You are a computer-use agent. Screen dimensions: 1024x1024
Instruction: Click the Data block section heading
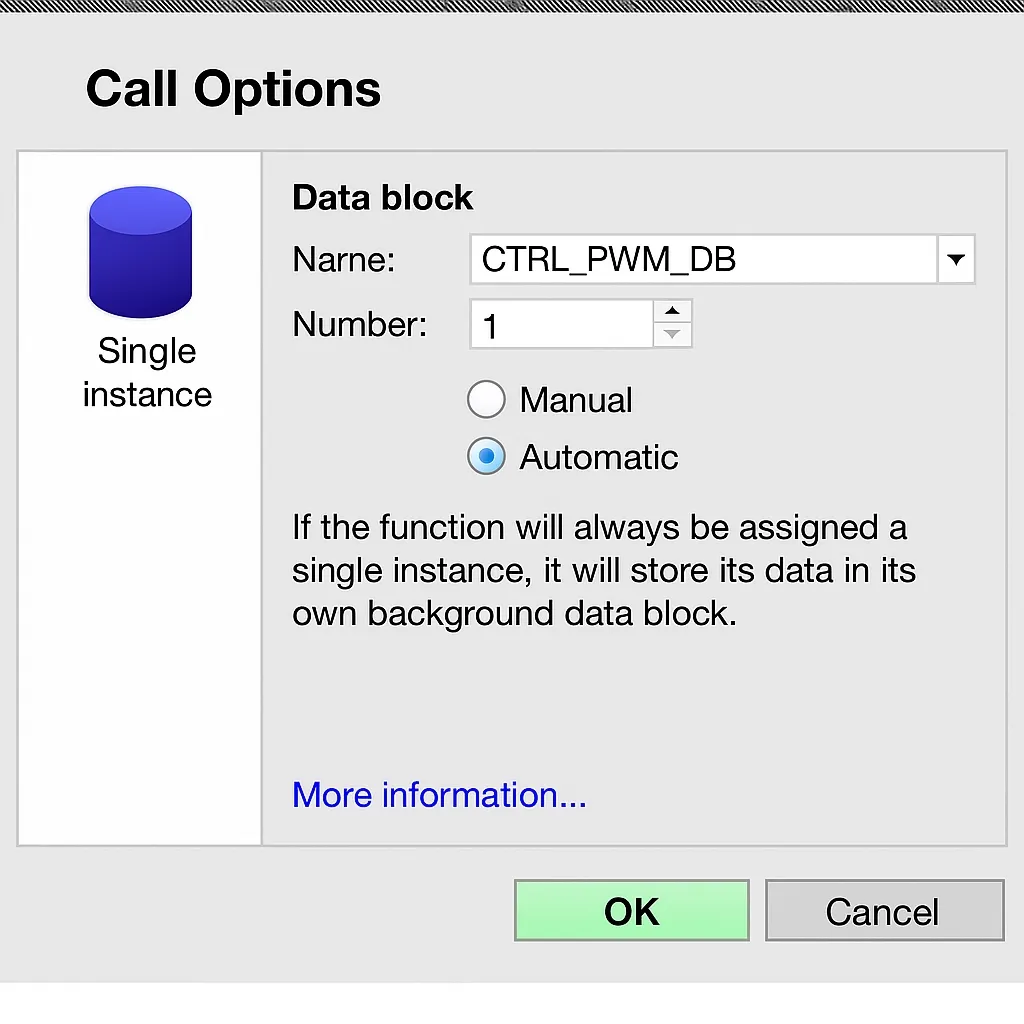(x=382, y=197)
